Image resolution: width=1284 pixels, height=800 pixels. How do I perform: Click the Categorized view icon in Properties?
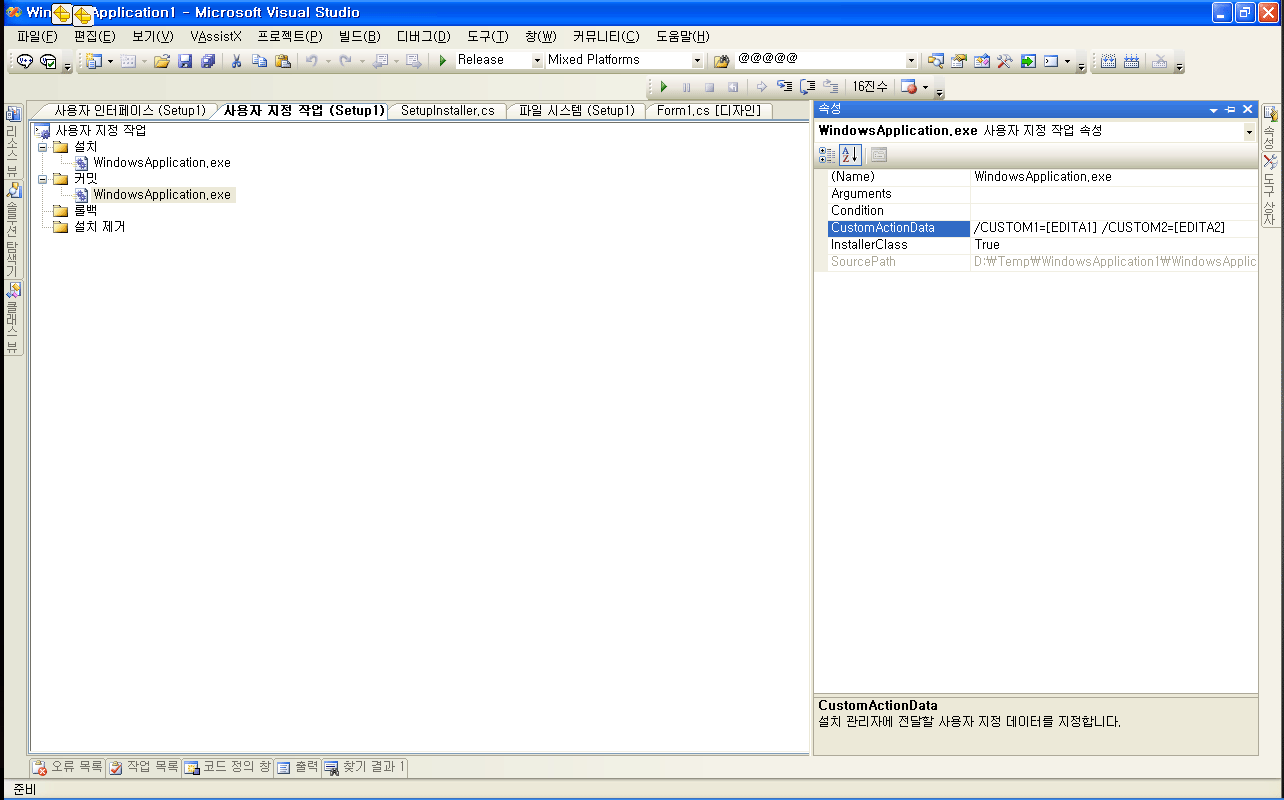click(x=827, y=155)
